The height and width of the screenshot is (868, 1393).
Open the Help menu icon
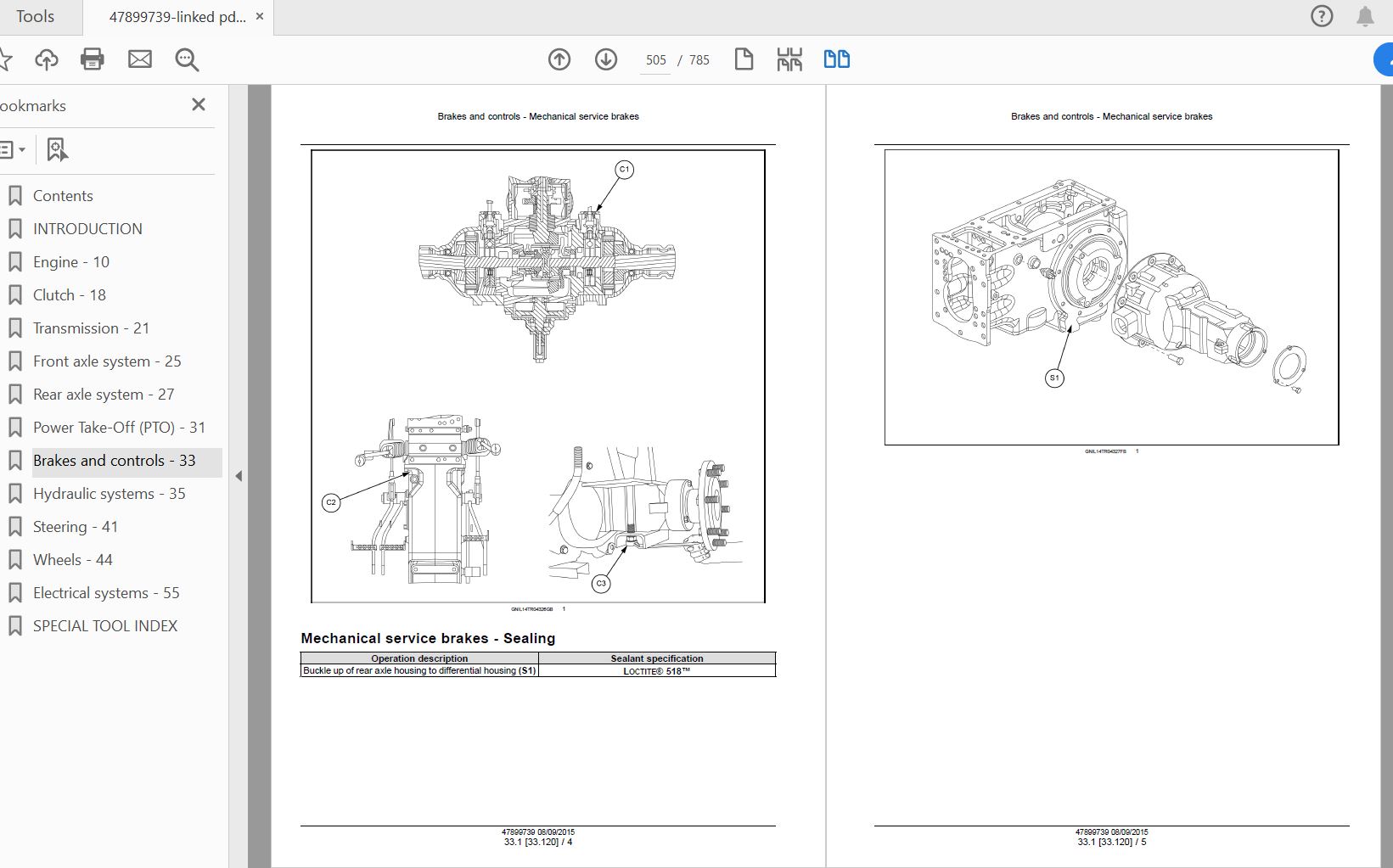tap(1322, 16)
